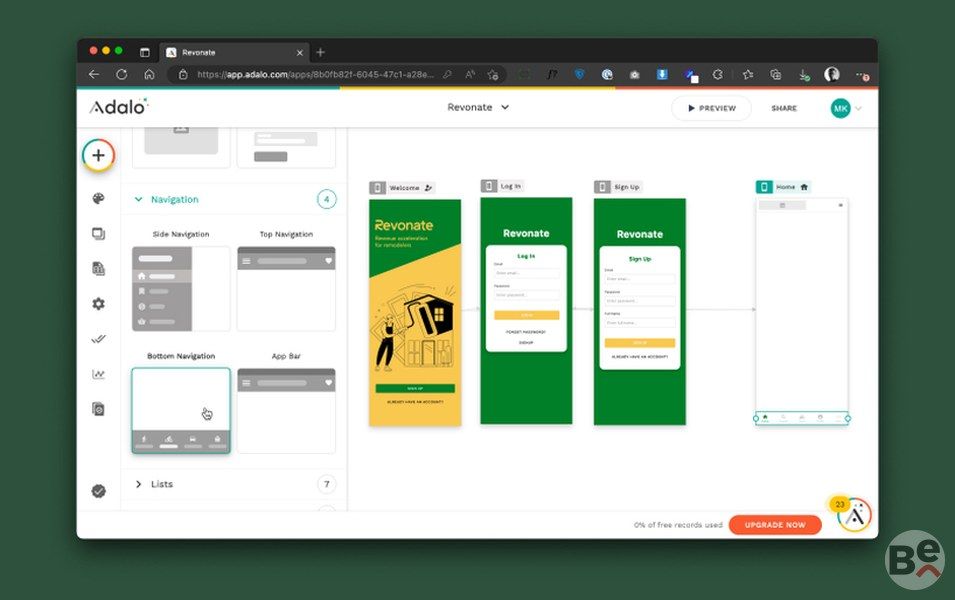Click the Welcome screen illustration on canvas
The height and width of the screenshot is (600, 955).
pyautogui.click(x=415, y=328)
